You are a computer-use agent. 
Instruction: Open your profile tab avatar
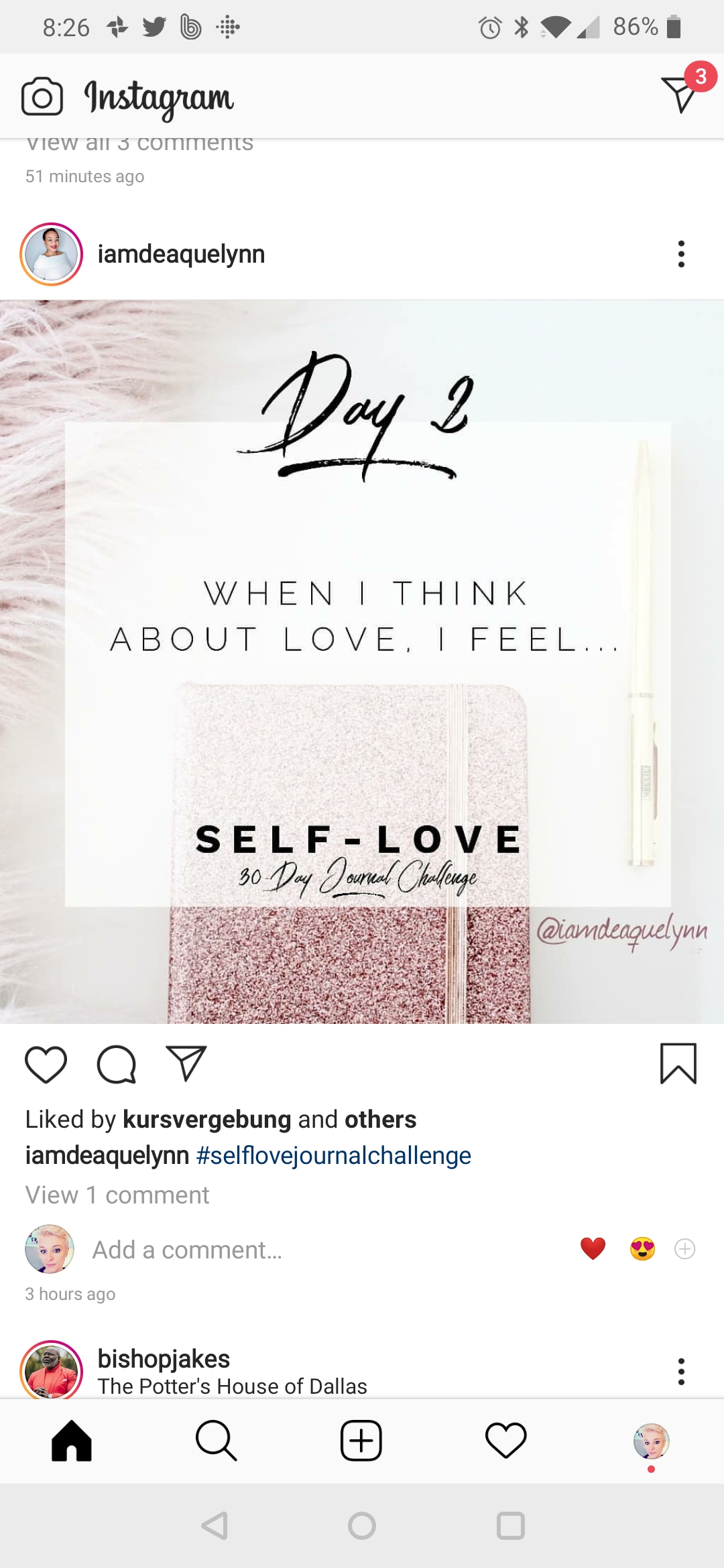point(651,1441)
